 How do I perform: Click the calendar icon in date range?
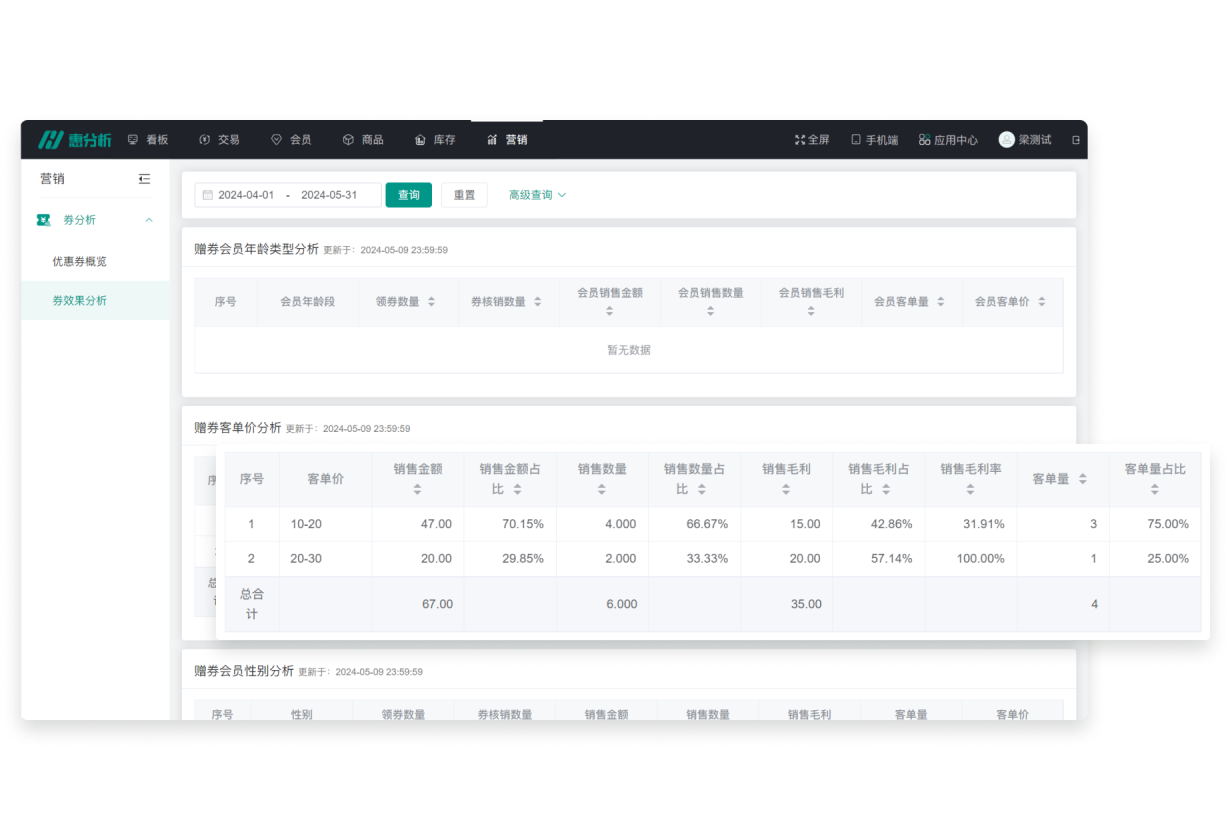click(208, 195)
